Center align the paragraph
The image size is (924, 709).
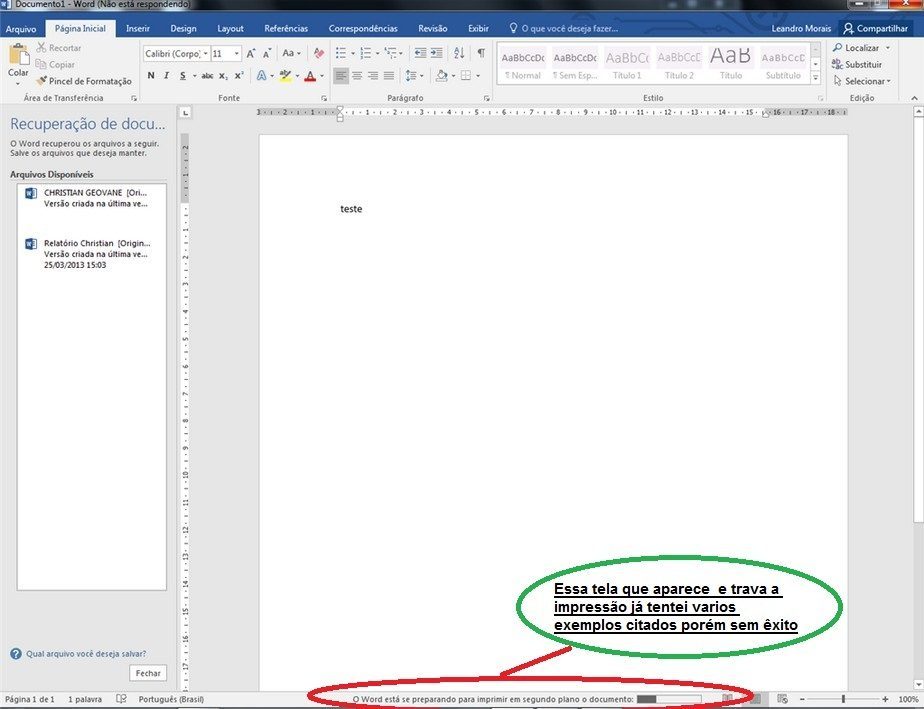coord(357,75)
